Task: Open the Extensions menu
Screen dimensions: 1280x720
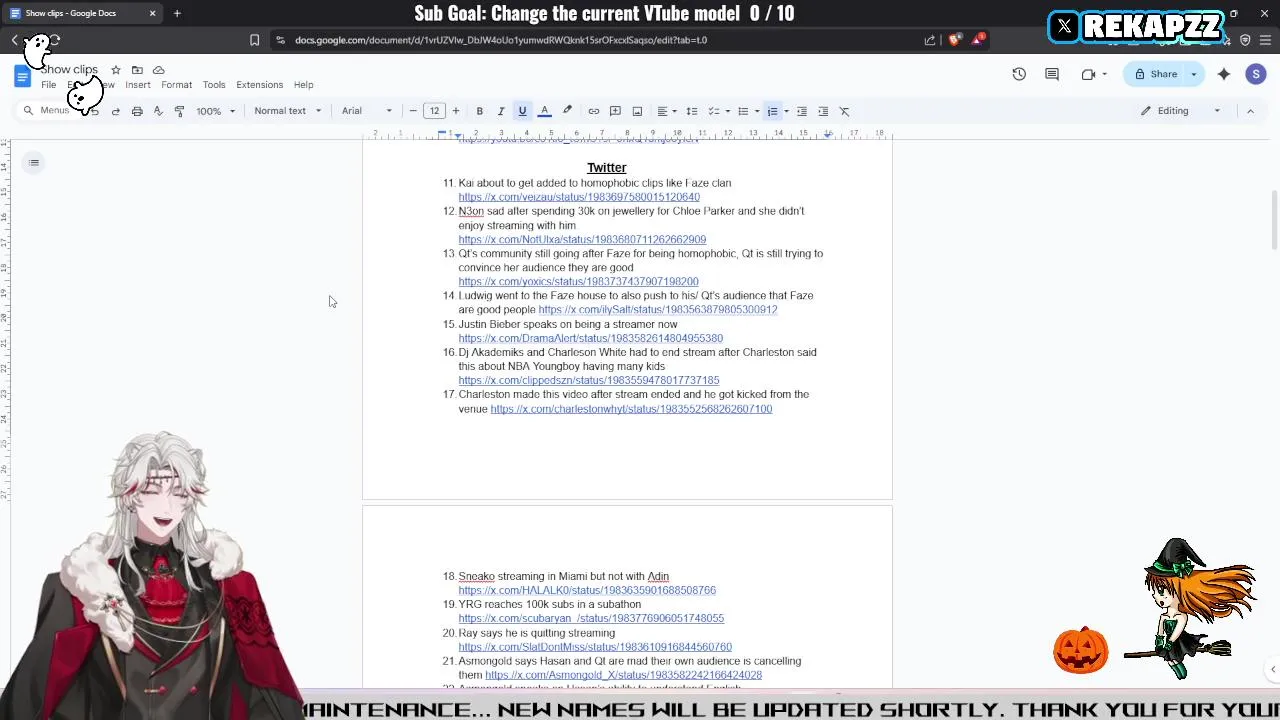Action: click(259, 85)
